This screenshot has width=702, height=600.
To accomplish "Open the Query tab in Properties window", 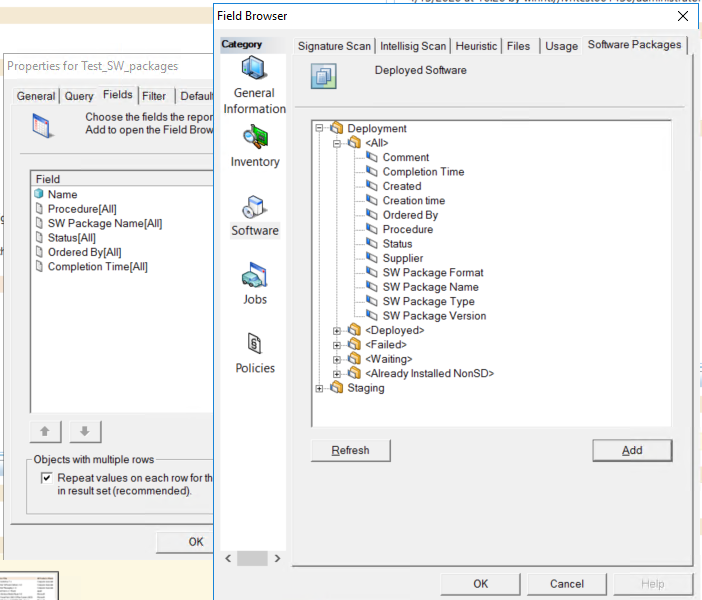I will click(x=79, y=96).
